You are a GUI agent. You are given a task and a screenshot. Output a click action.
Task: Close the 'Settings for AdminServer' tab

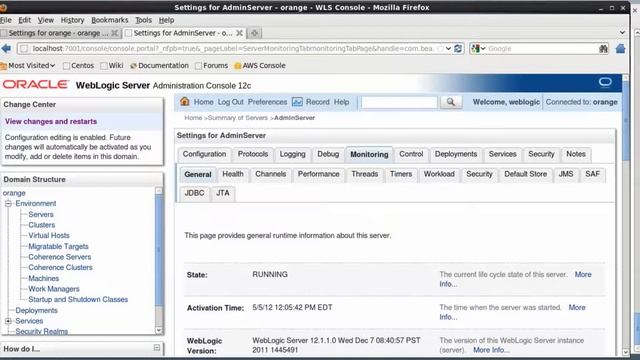[x=240, y=33]
